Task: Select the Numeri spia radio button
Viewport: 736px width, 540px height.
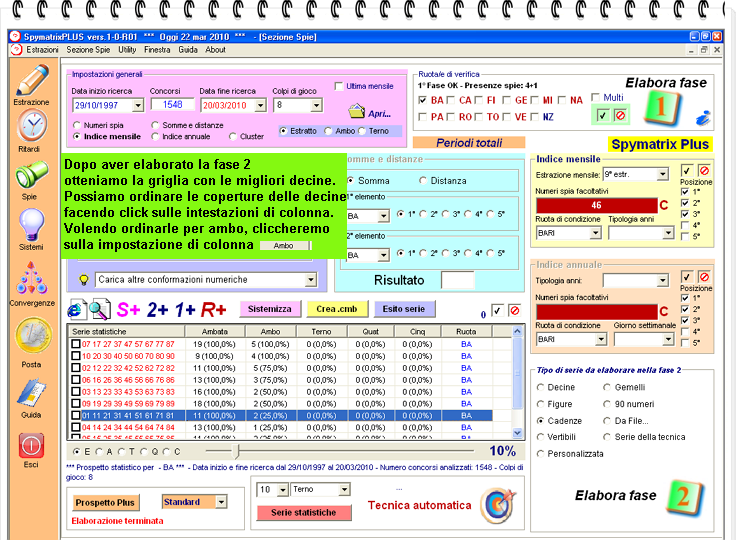Action: [x=77, y=125]
